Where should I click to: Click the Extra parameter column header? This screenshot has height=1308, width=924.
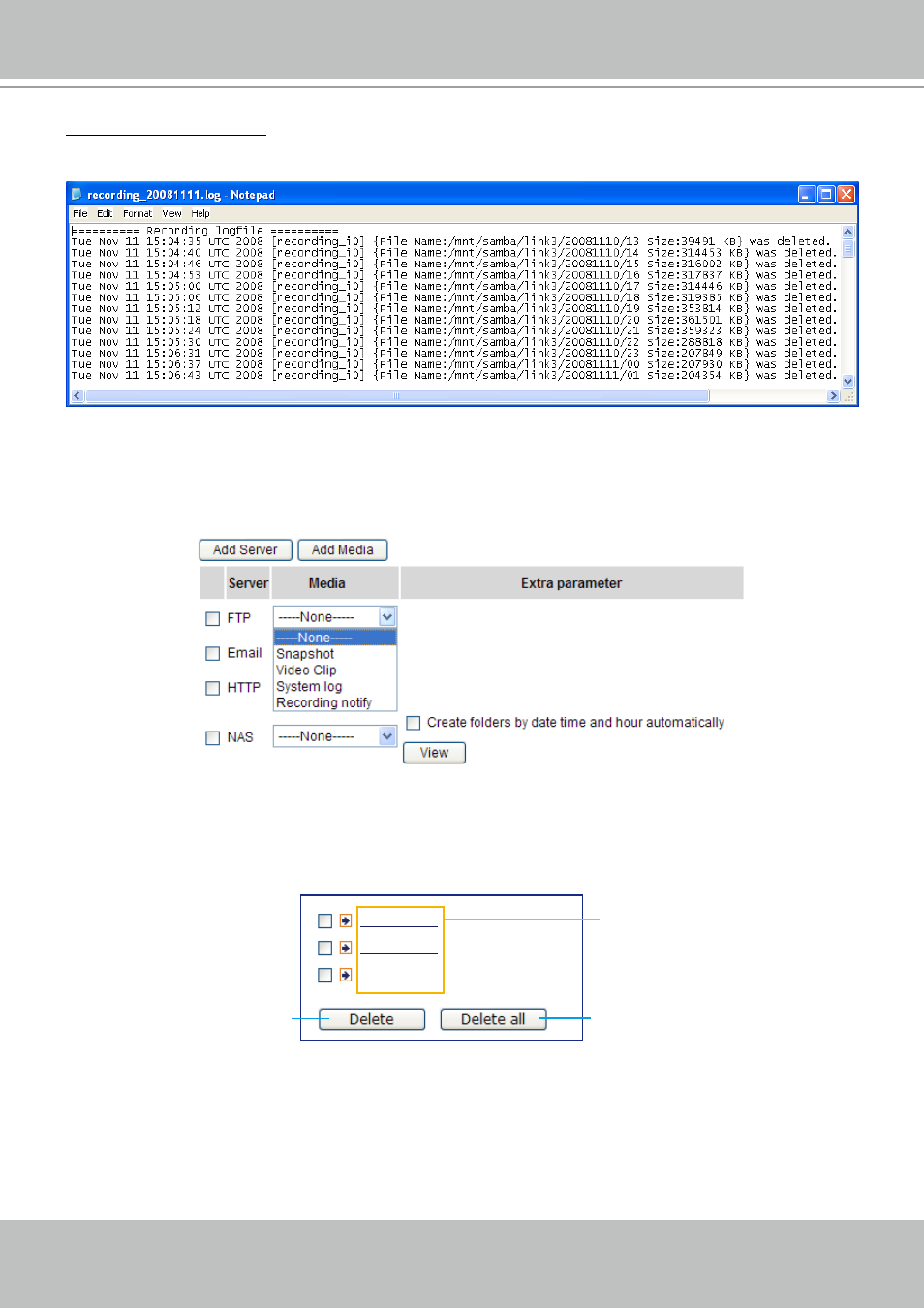point(571,583)
